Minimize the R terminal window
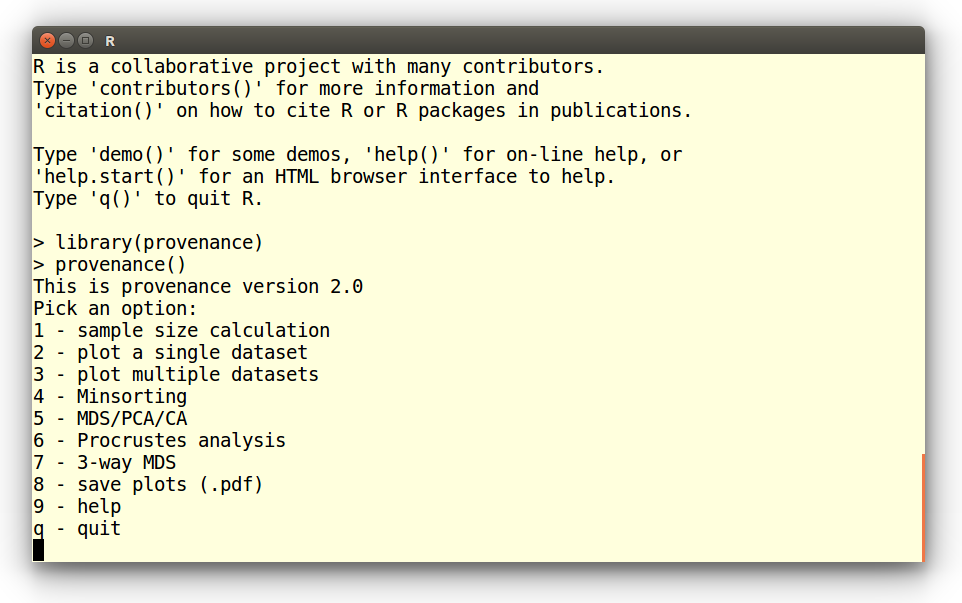Viewport: 962px width, 603px height. (x=66, y=41)
